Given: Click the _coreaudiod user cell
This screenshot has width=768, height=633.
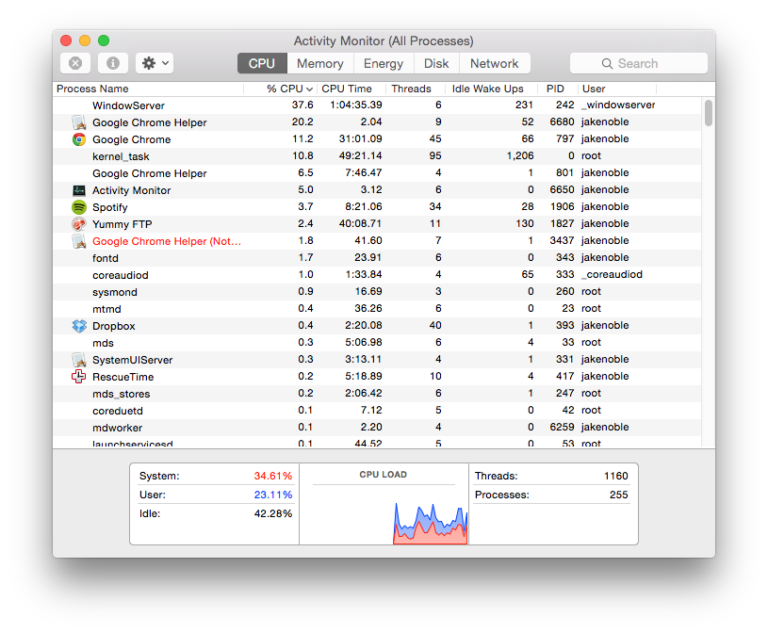Looking at the screenshot, I should coord(612,274).
